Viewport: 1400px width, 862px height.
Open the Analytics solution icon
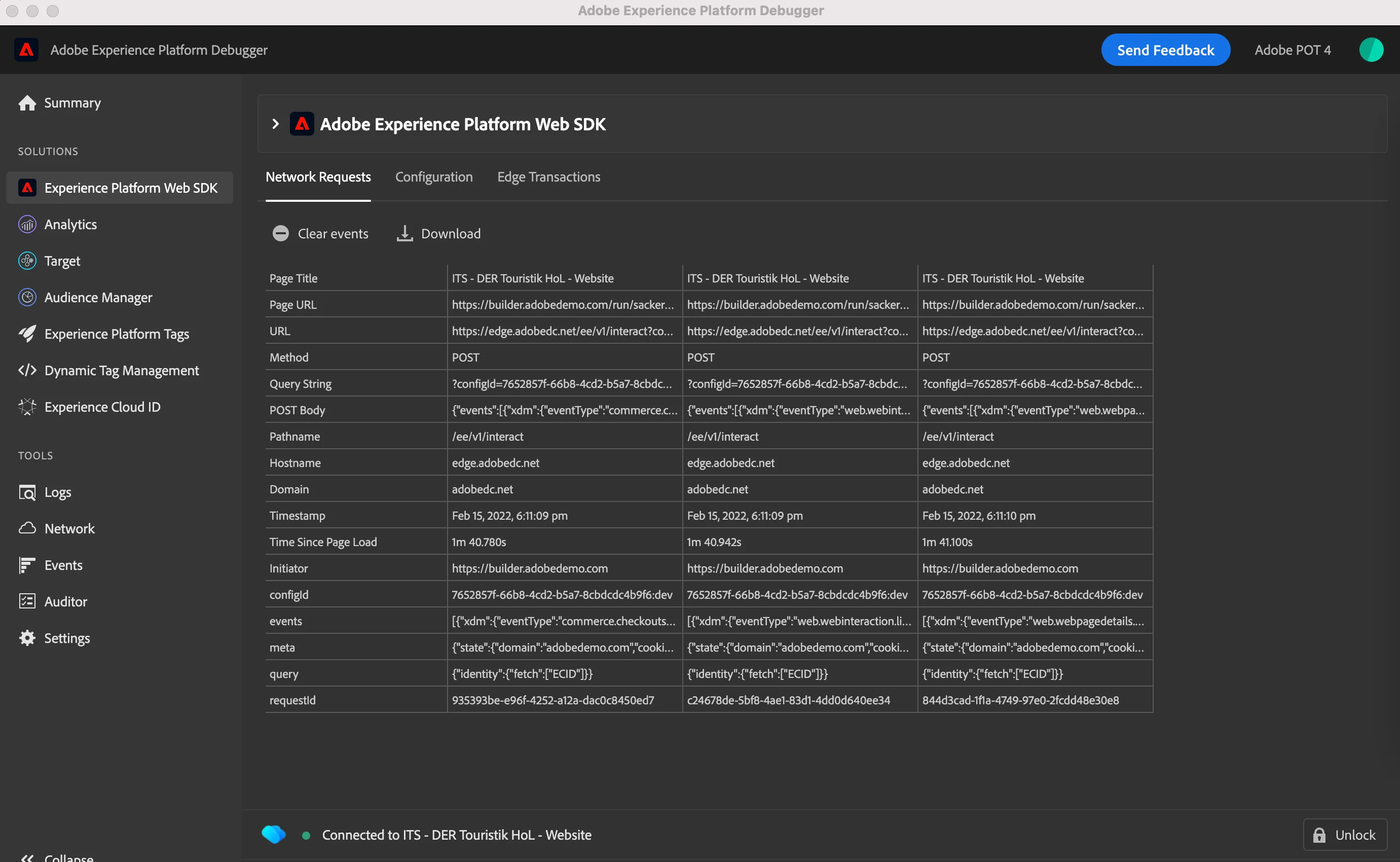[27, 224]
